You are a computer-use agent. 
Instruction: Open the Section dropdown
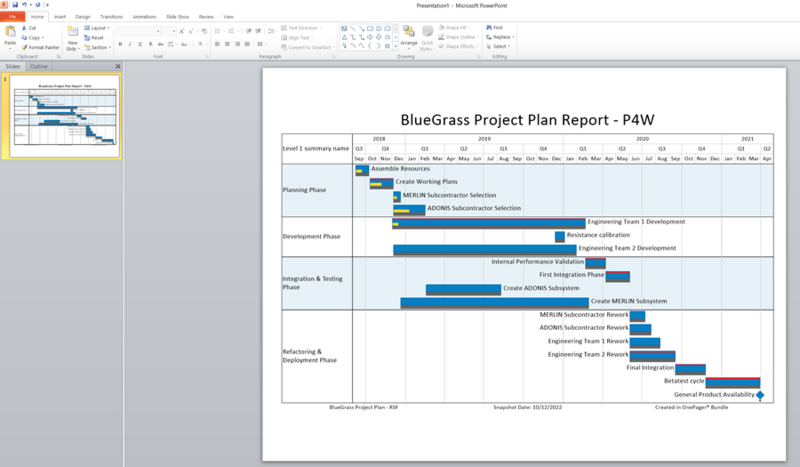point(97,47)
